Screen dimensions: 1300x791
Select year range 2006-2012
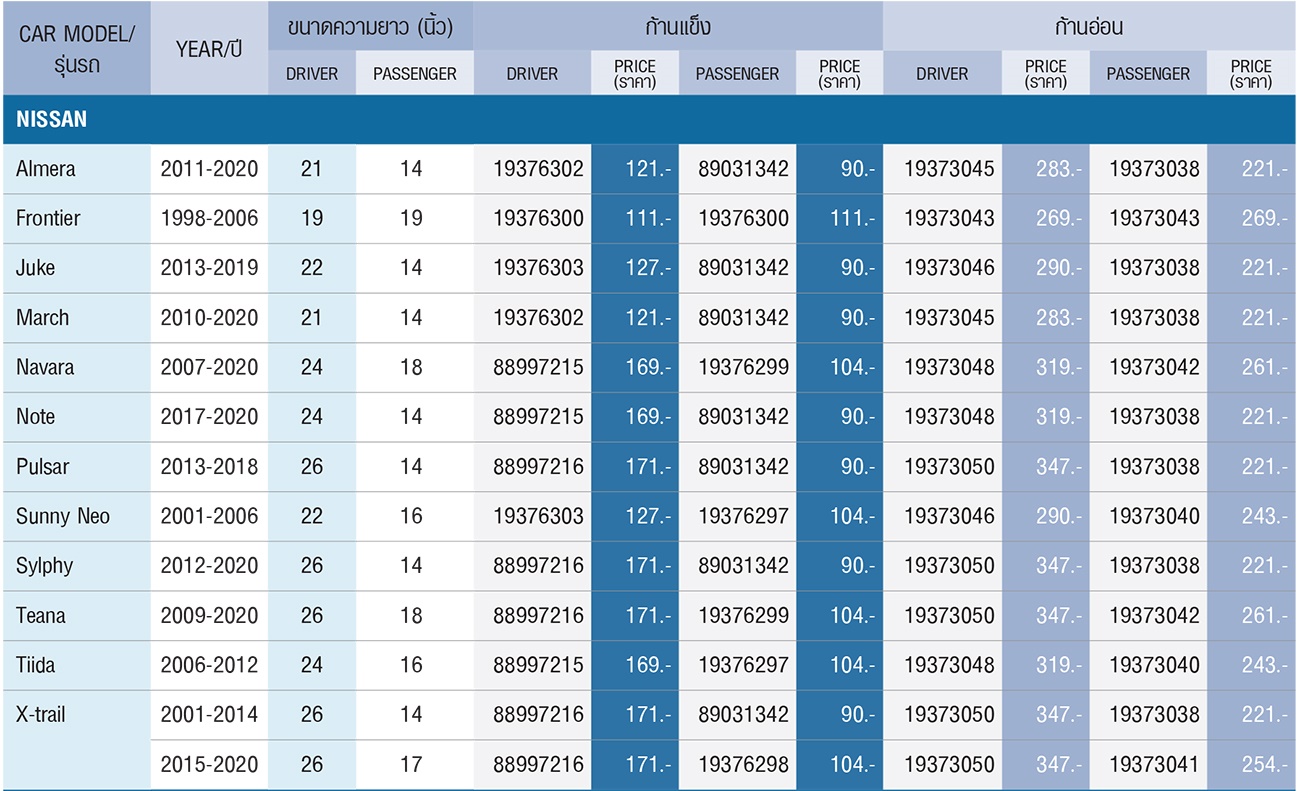(x=209, y=665)
